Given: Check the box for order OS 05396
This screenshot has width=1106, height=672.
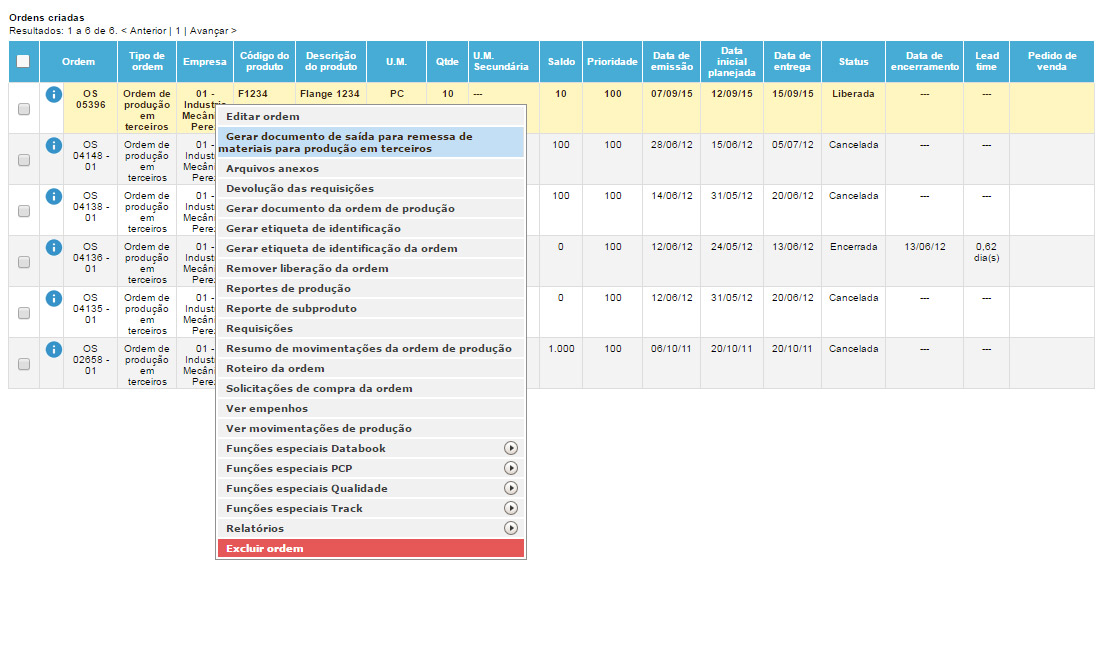Looking at the screenshot, I should [24, 109].
